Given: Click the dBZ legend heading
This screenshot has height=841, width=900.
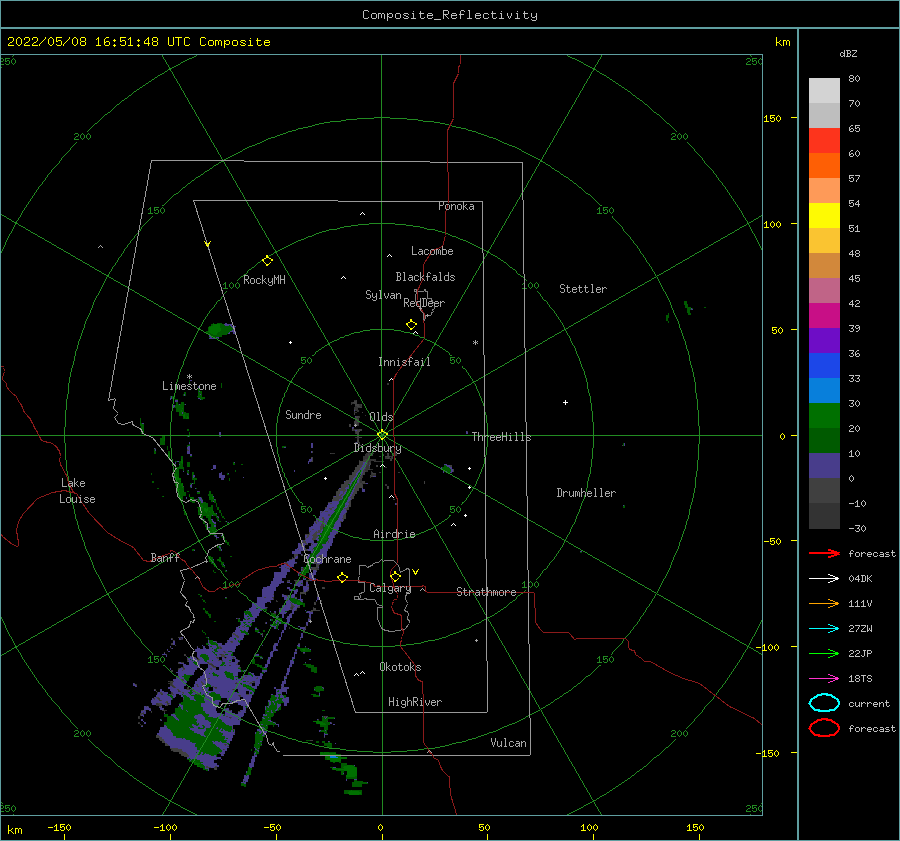Looking at the screenshot, I should [x=848, y=53].
